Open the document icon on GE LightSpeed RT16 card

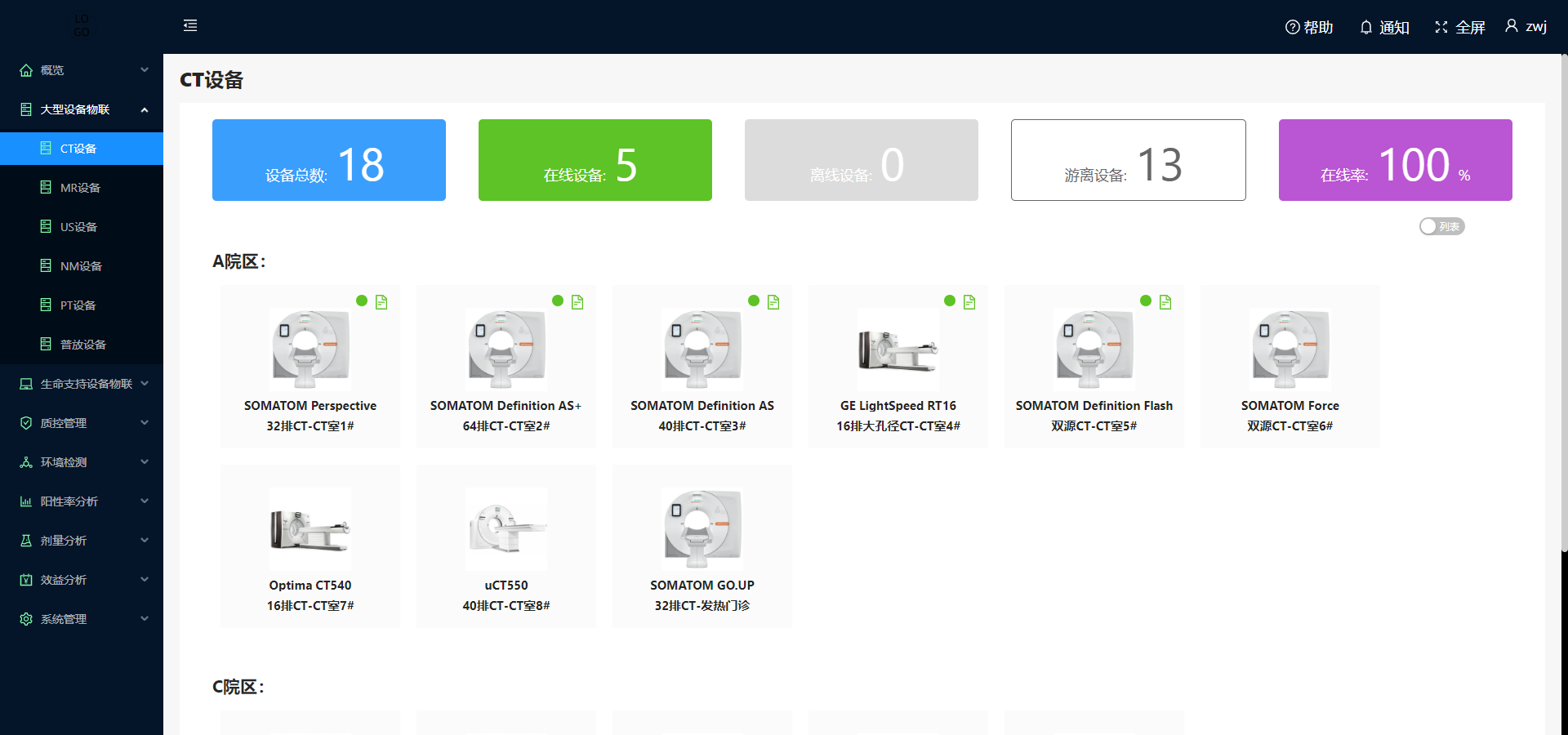969,302
